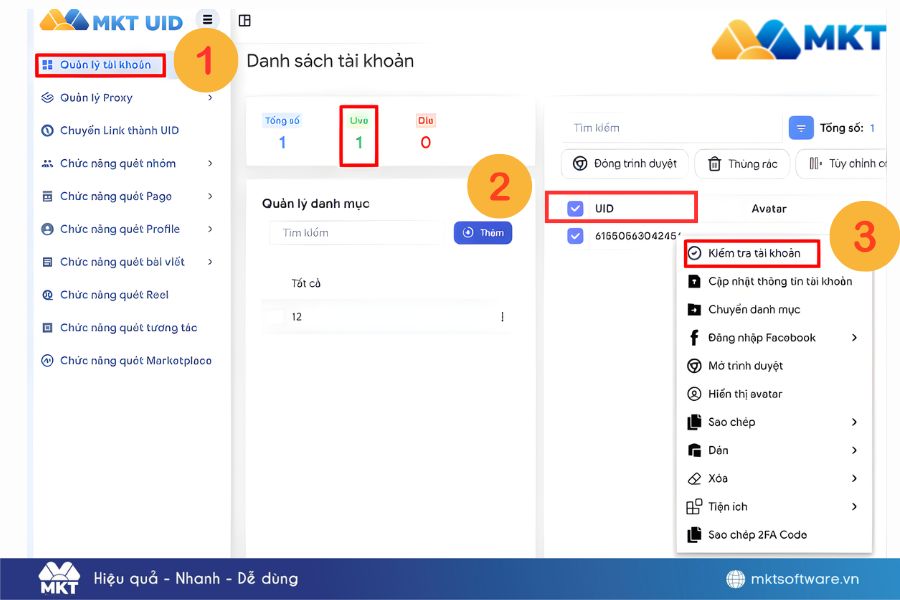Click the hamburger menu icon beside the MKT UID logo

tap(207, 19)
